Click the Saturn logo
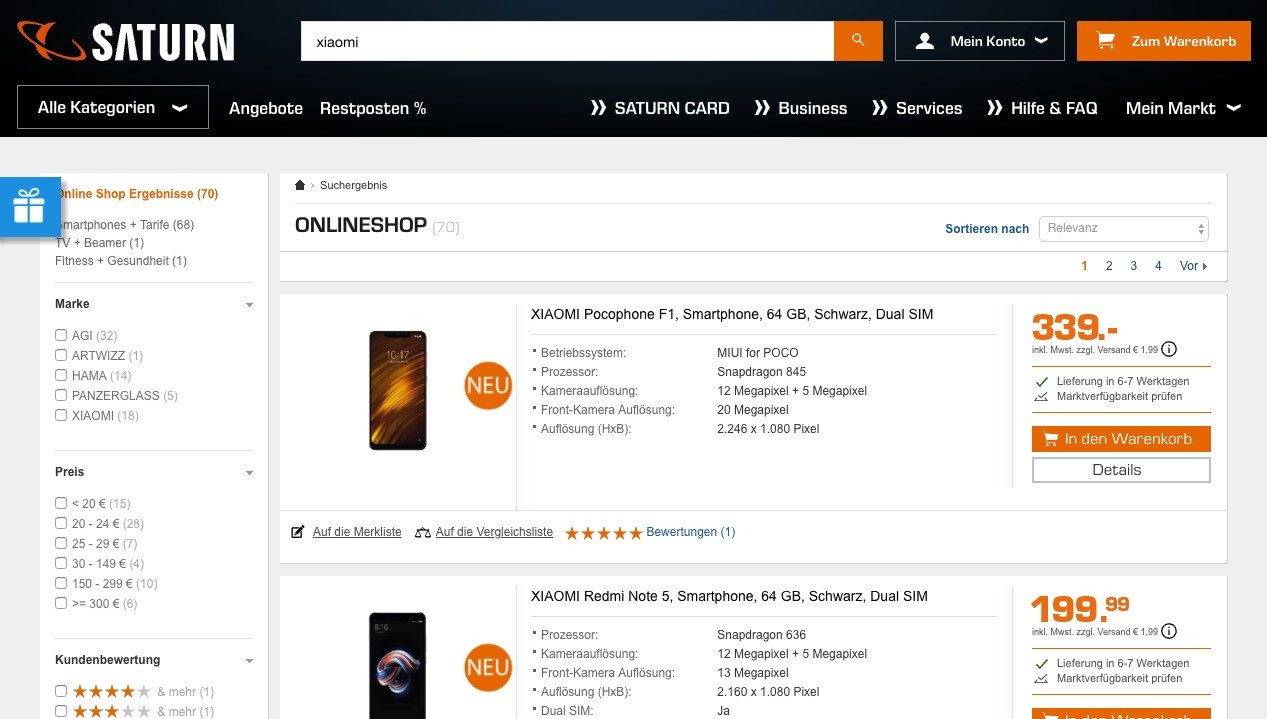 (x=126, y=42)
